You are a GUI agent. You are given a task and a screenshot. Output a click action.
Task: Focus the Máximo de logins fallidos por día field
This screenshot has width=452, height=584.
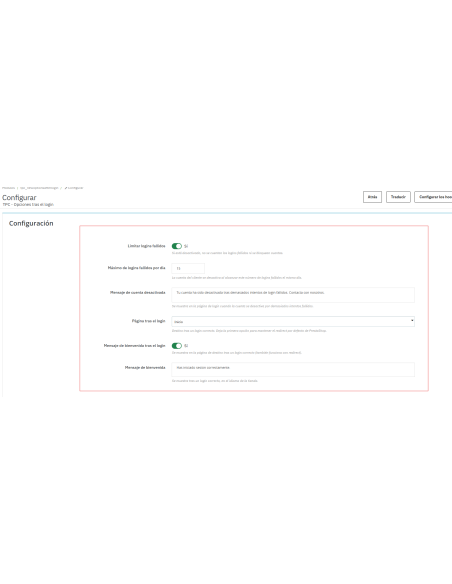(x=188, y=268)
